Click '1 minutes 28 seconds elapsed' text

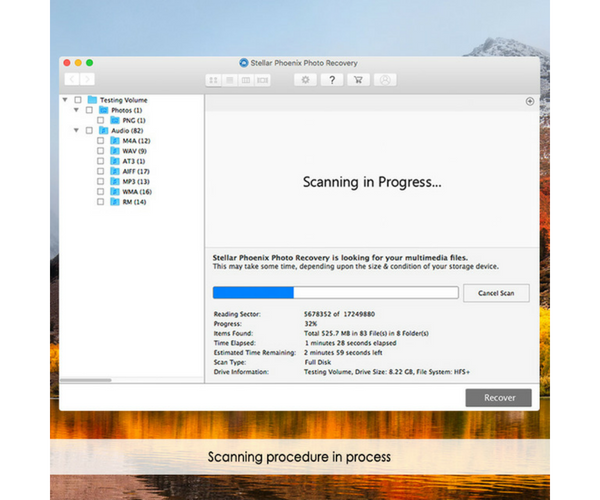pyautogui.click(x=351, y=343)
